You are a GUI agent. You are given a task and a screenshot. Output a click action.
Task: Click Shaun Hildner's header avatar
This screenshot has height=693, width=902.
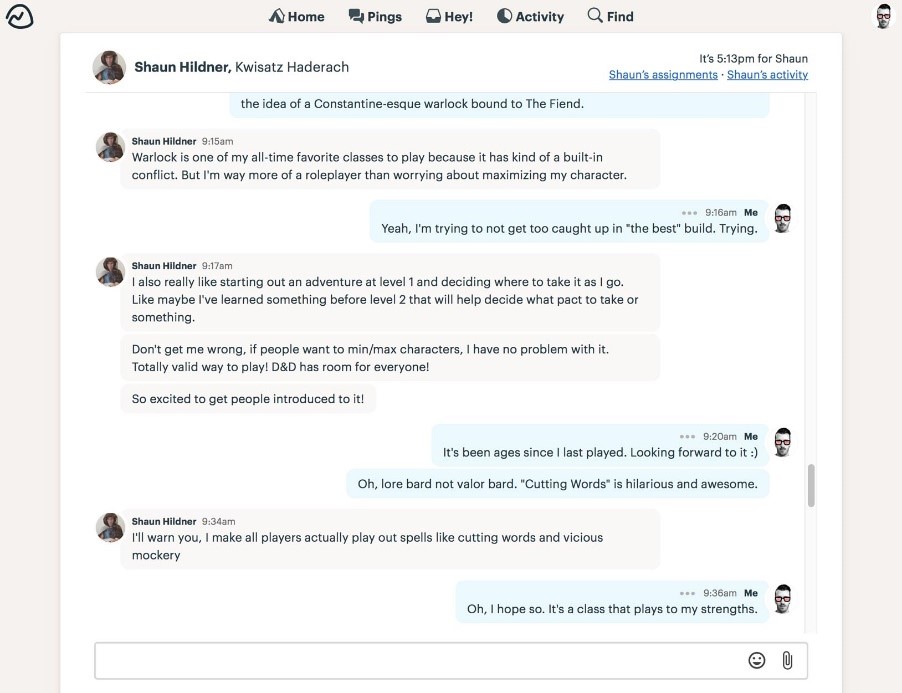(109, 67)
